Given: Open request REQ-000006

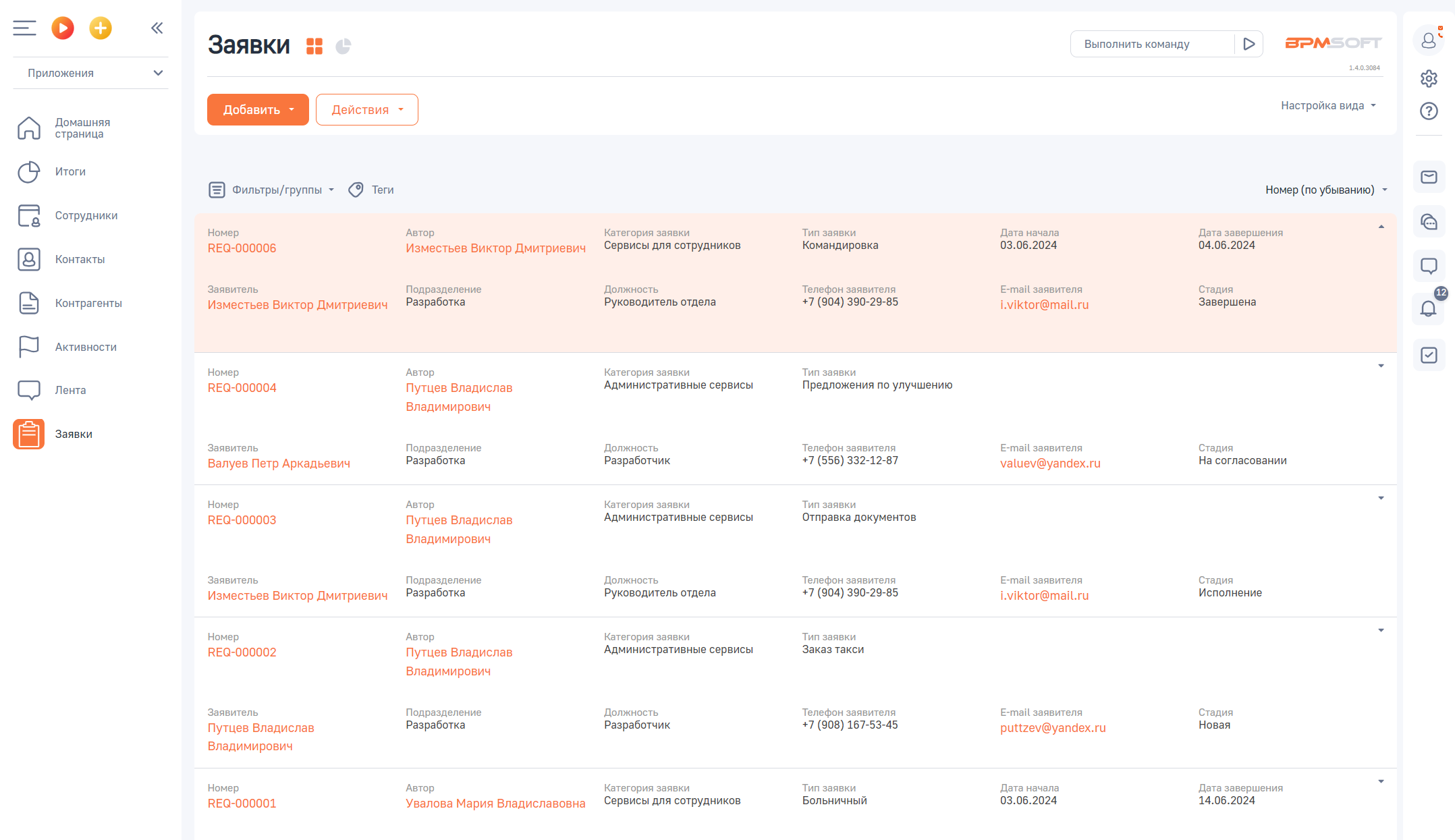Looking at the screenshot, I should coord(242,248).
